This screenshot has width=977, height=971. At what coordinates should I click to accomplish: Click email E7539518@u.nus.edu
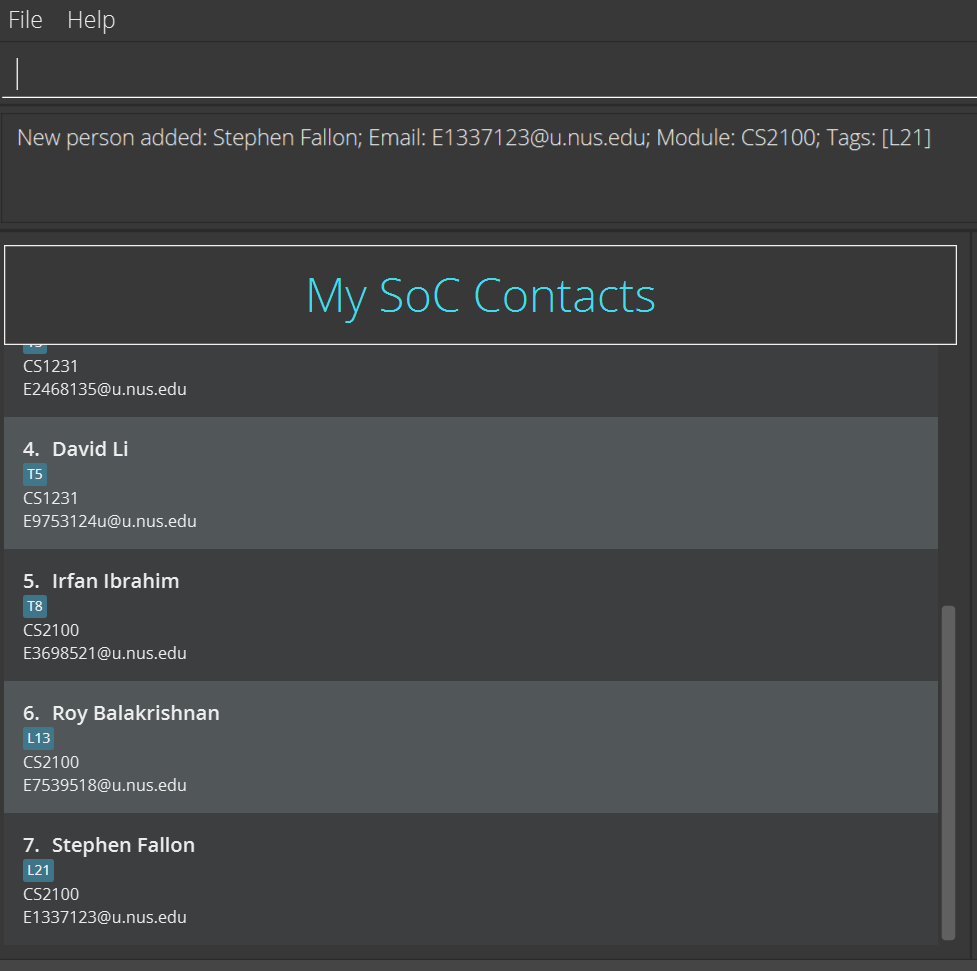click(105, 785)
